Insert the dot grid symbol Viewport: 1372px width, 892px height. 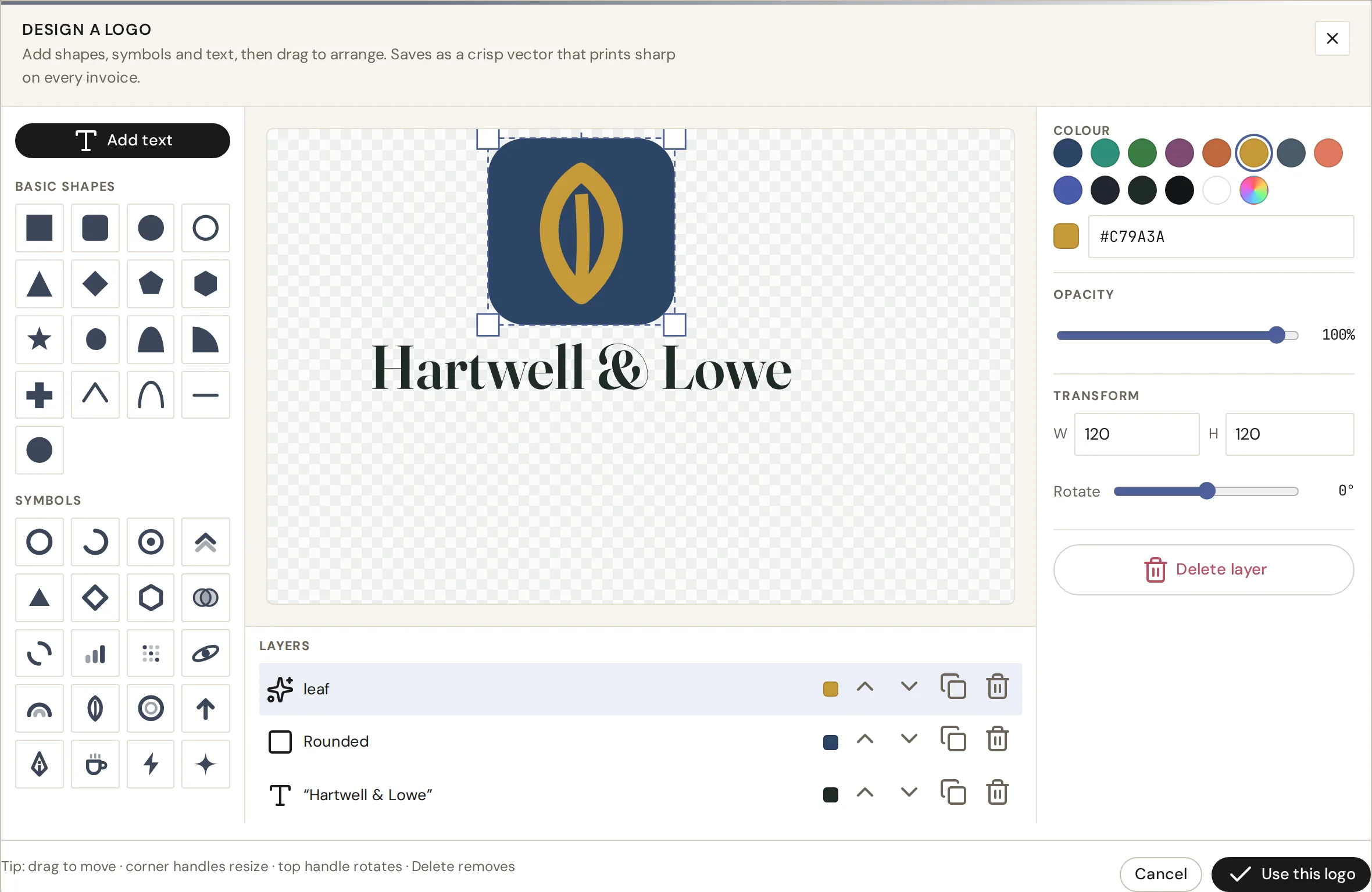pos(151,654)
